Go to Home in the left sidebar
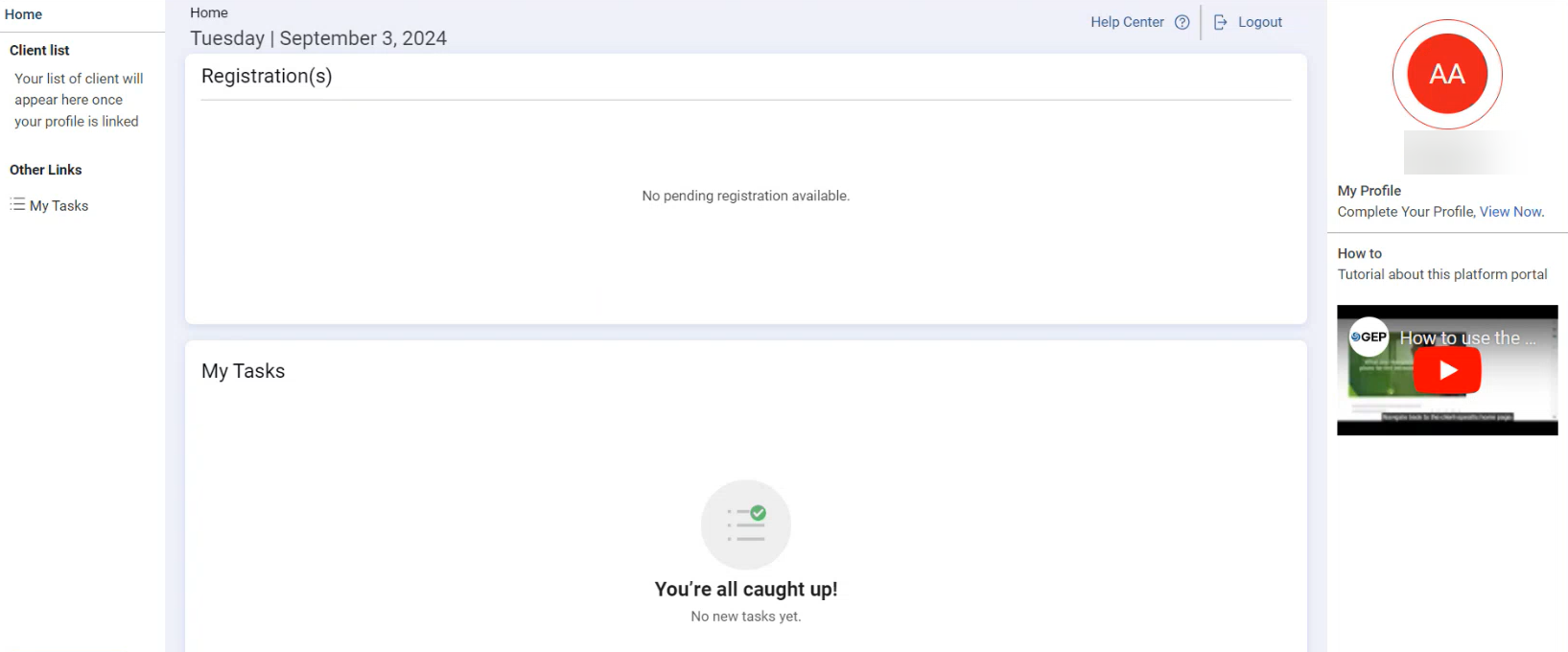This screenshot has width=1568, height=652. pos(23,14)
